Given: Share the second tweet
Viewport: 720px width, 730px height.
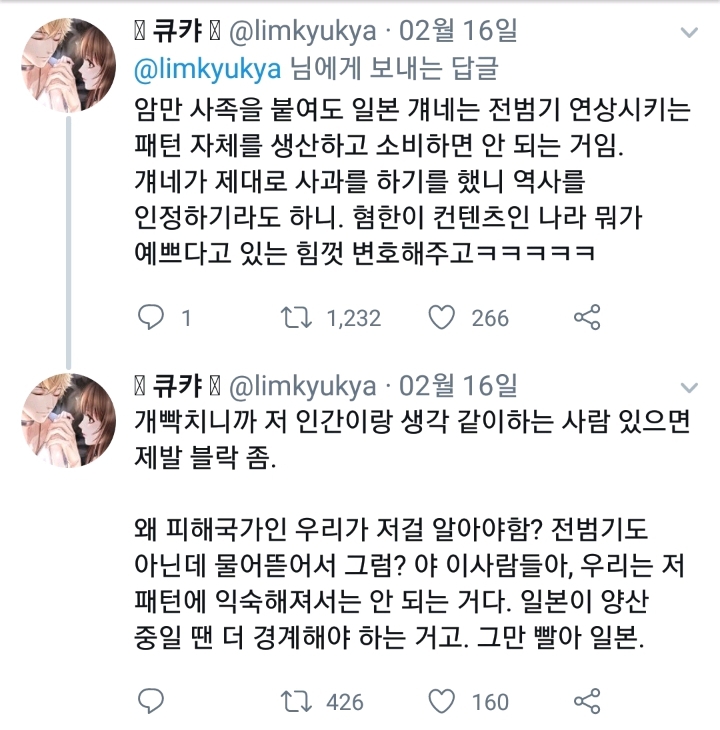Looking at the screenshot, I should click(587, 701).
